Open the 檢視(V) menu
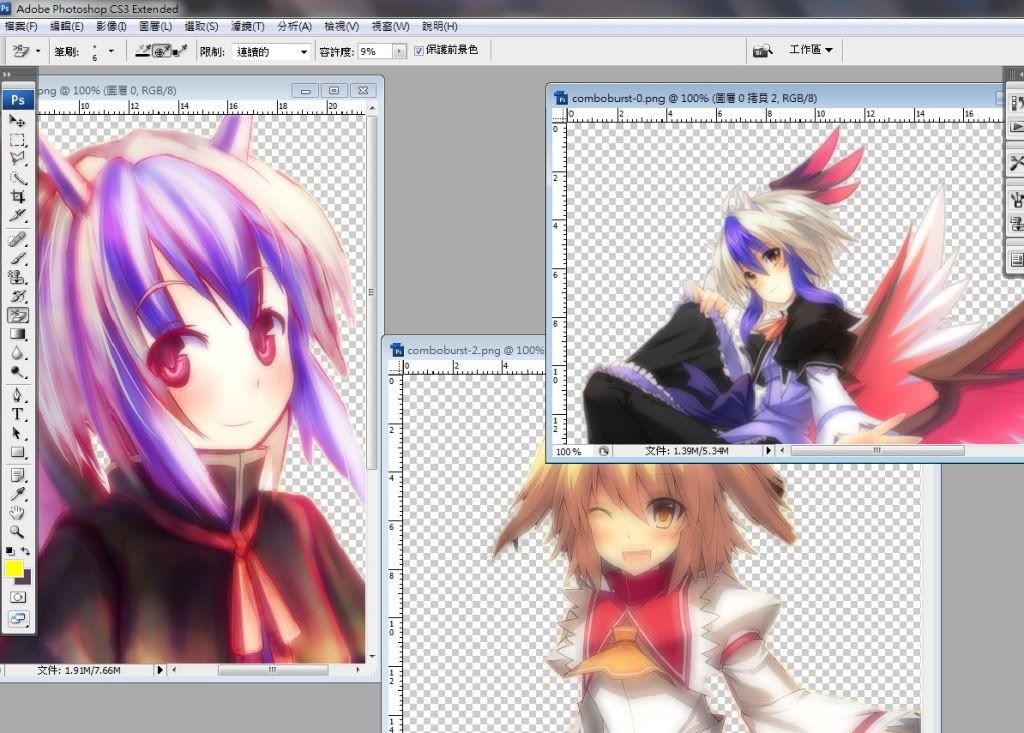Screen dimensions: 1024x733 [x=342, y=26]
